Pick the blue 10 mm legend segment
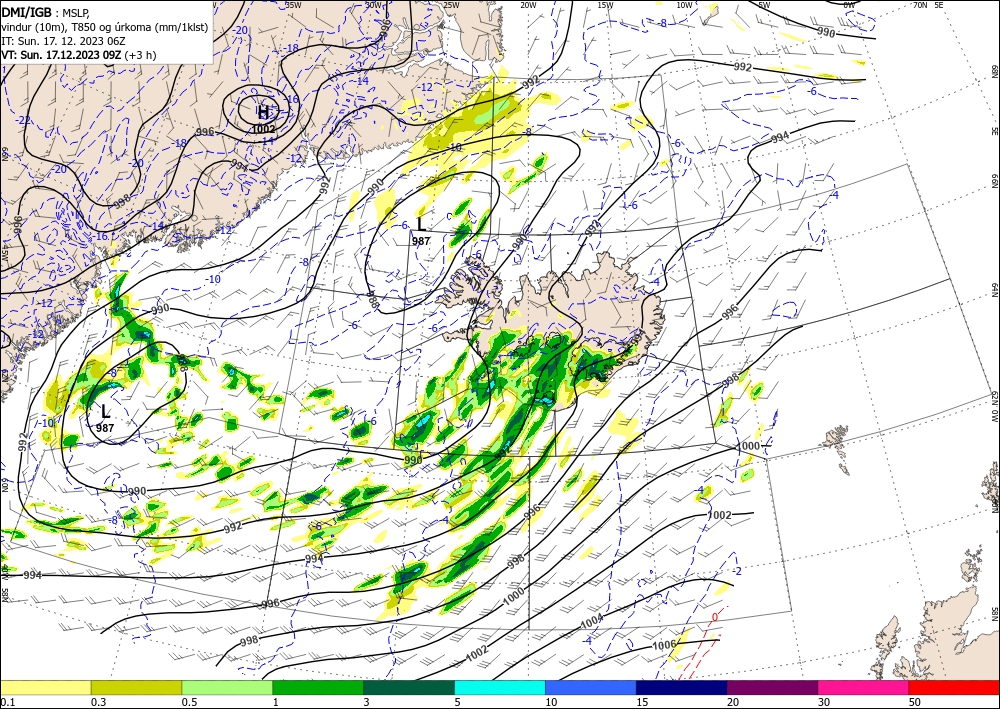The width and height of the screenshot is (1000, 709). coord(591,687)
